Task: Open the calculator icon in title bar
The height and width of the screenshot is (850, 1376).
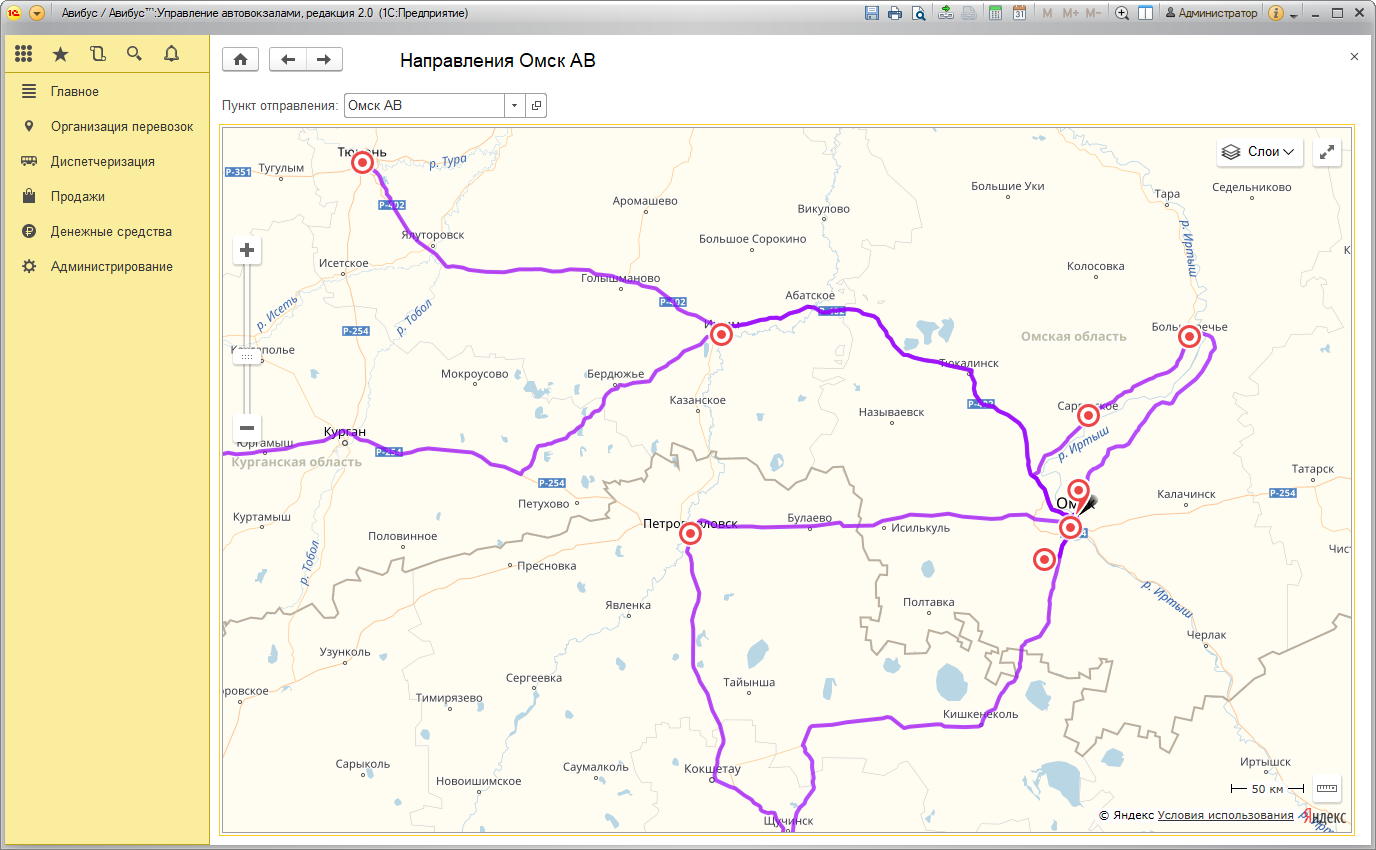Action: pos(995,13)
